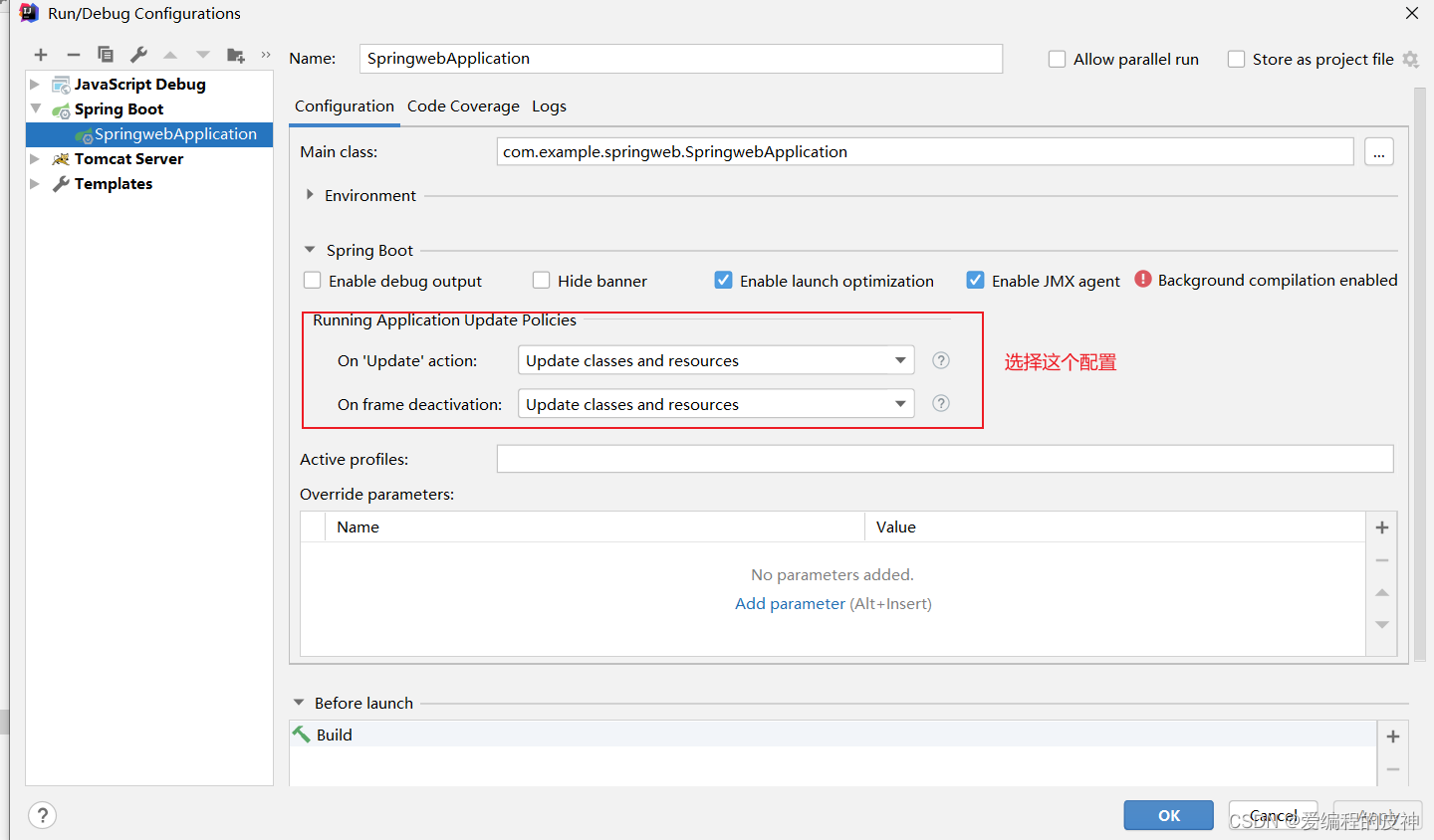
Task: Disable the Enable JMX agent checkbox
Action: click(x=975, y=280)
